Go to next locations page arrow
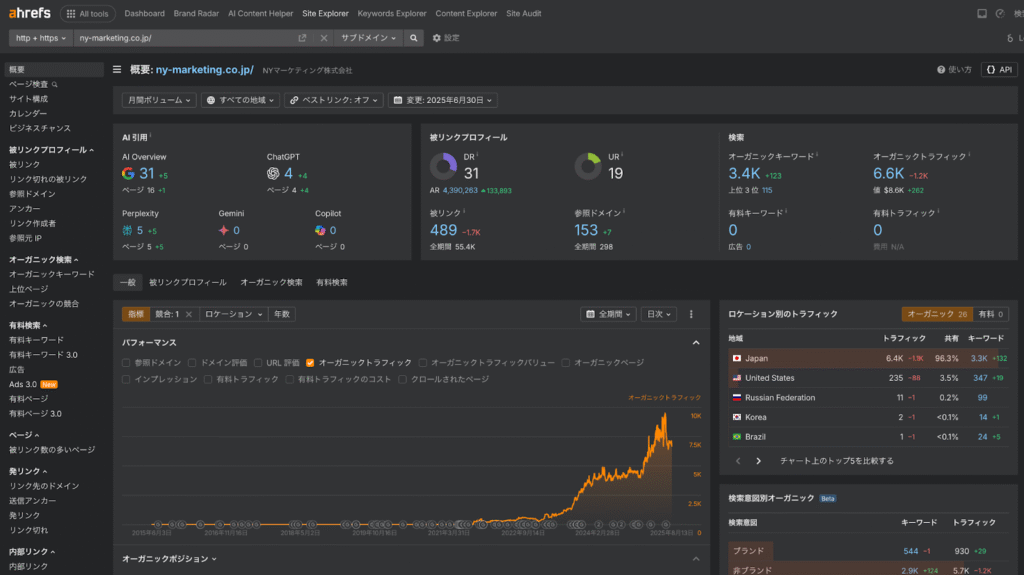Screen dimensions: 1024x575 point(758,461)
